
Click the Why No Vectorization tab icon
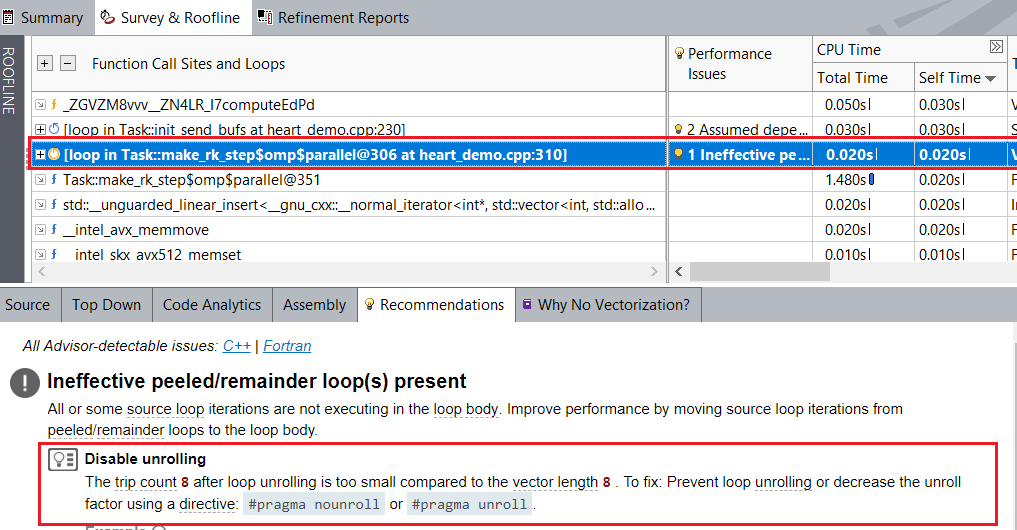527,305
